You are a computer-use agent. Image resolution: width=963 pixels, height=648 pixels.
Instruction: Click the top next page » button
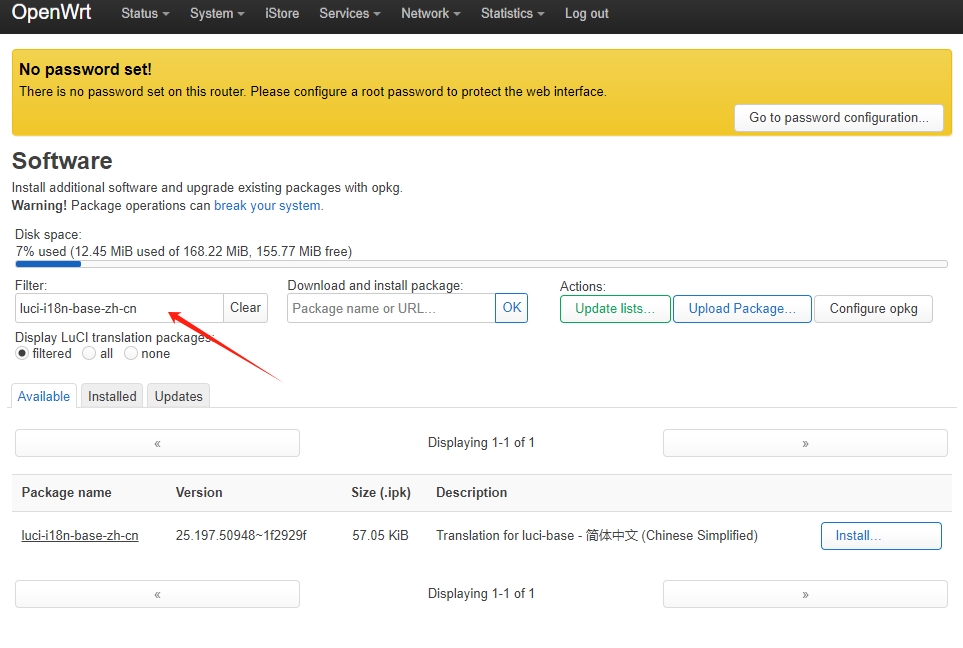(805, 443)
